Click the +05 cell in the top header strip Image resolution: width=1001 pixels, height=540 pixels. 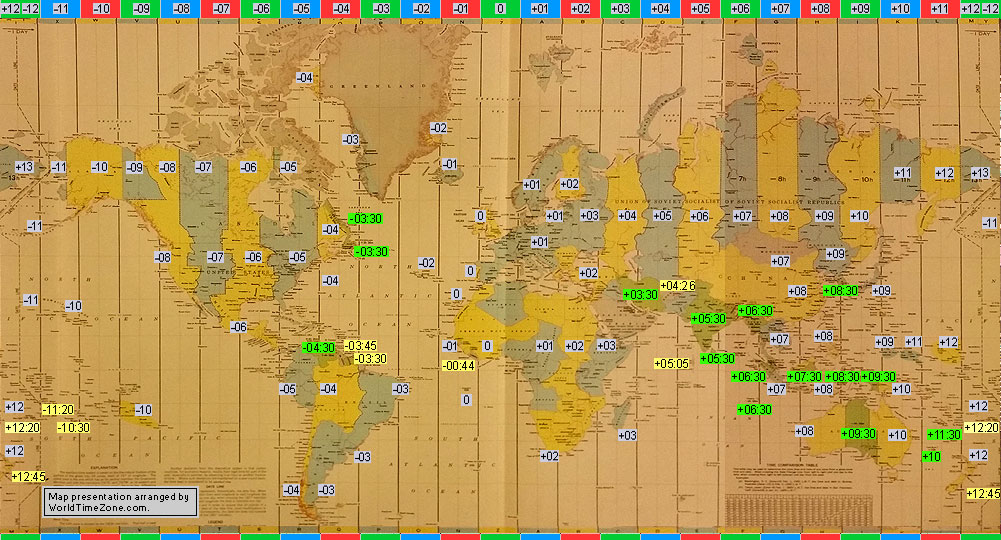[700, 8]
